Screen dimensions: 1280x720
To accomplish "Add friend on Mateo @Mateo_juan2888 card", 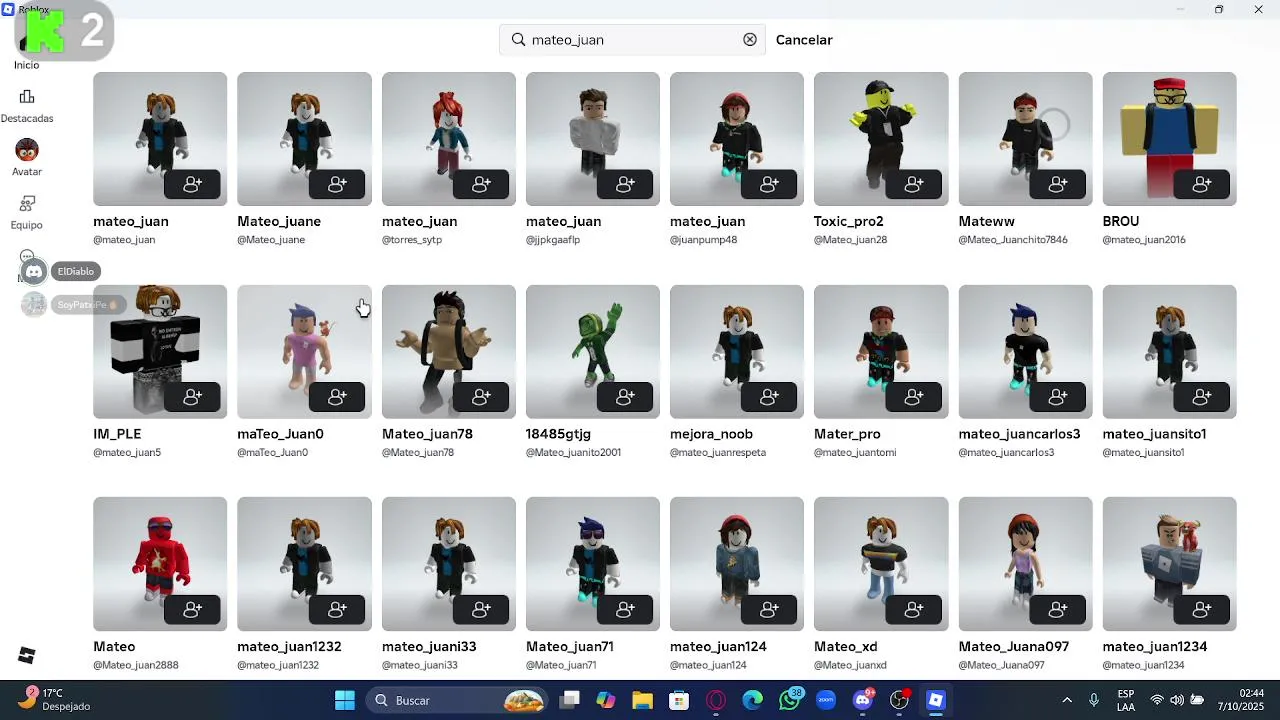I will click(193, 609).
